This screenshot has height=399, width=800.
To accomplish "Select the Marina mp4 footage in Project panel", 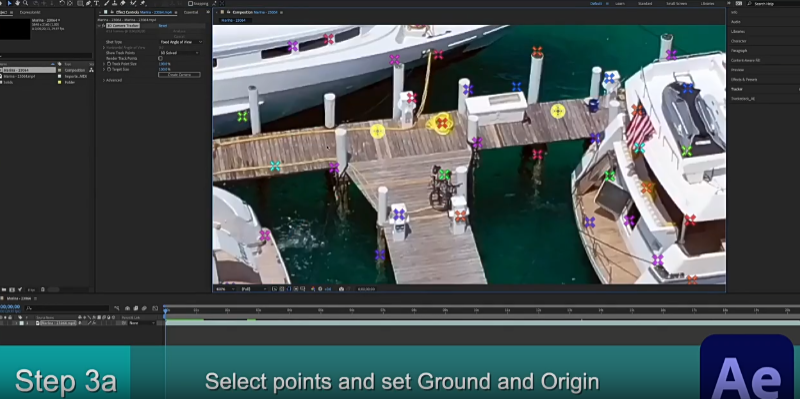I will coord(19,77).
